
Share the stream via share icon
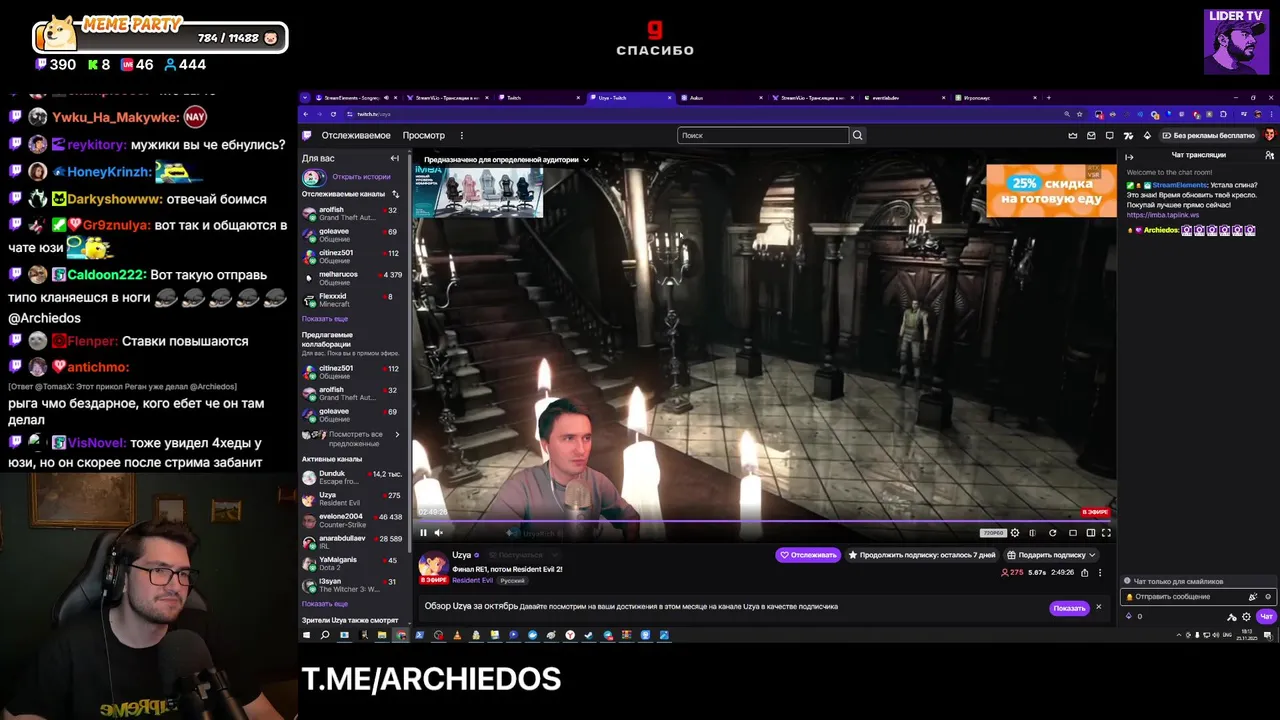(1084, 573)
